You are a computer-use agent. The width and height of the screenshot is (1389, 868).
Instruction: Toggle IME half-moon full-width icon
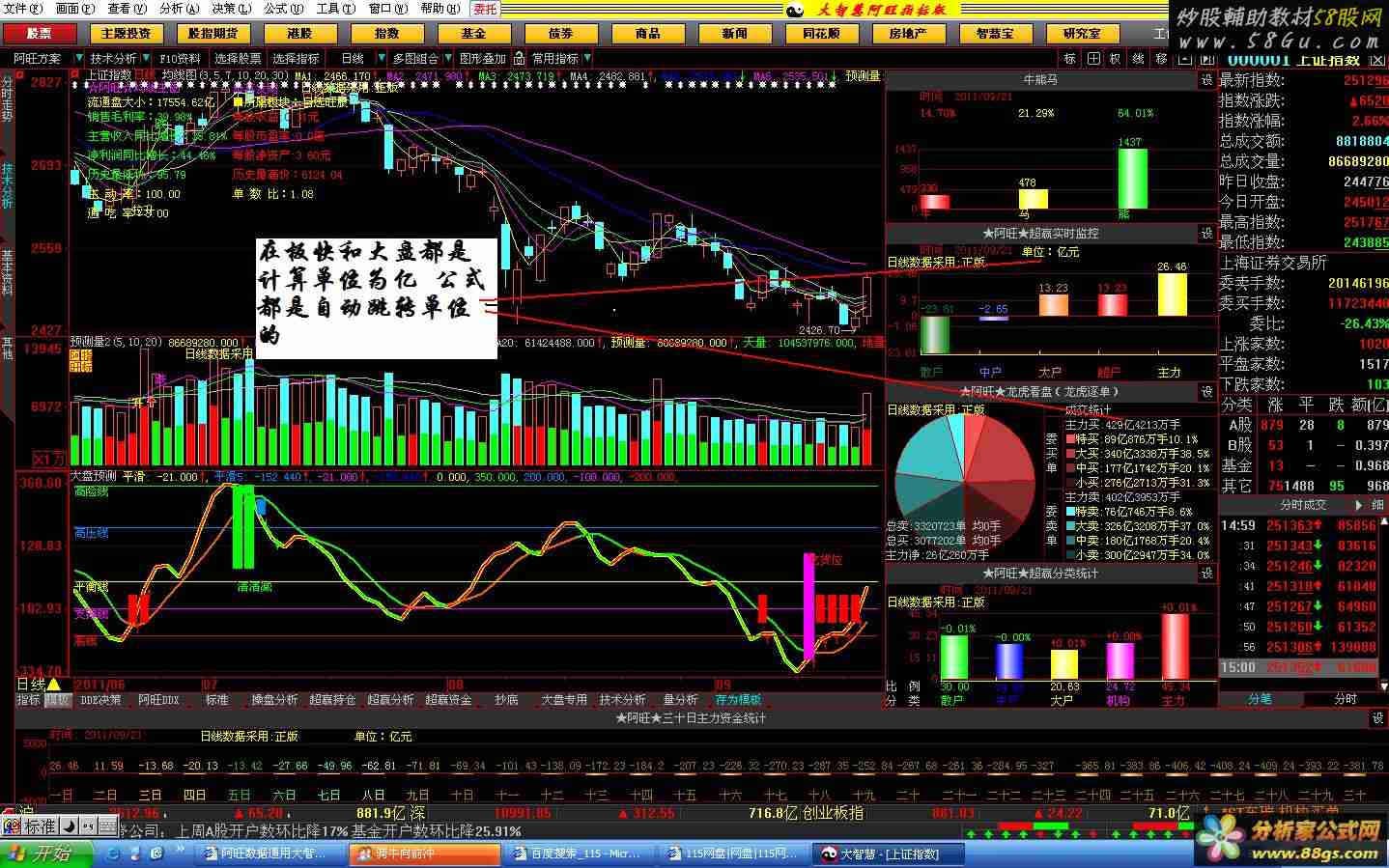69,826
